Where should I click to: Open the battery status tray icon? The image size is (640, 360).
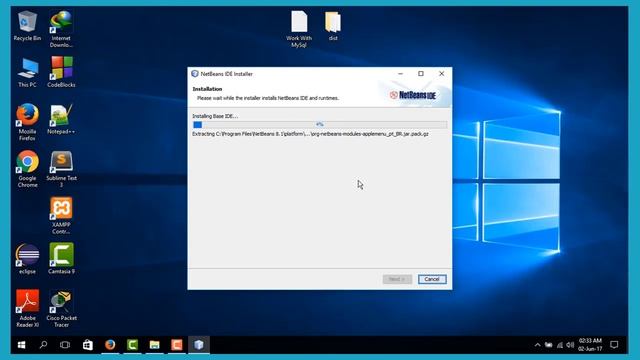tap(549, 345)
